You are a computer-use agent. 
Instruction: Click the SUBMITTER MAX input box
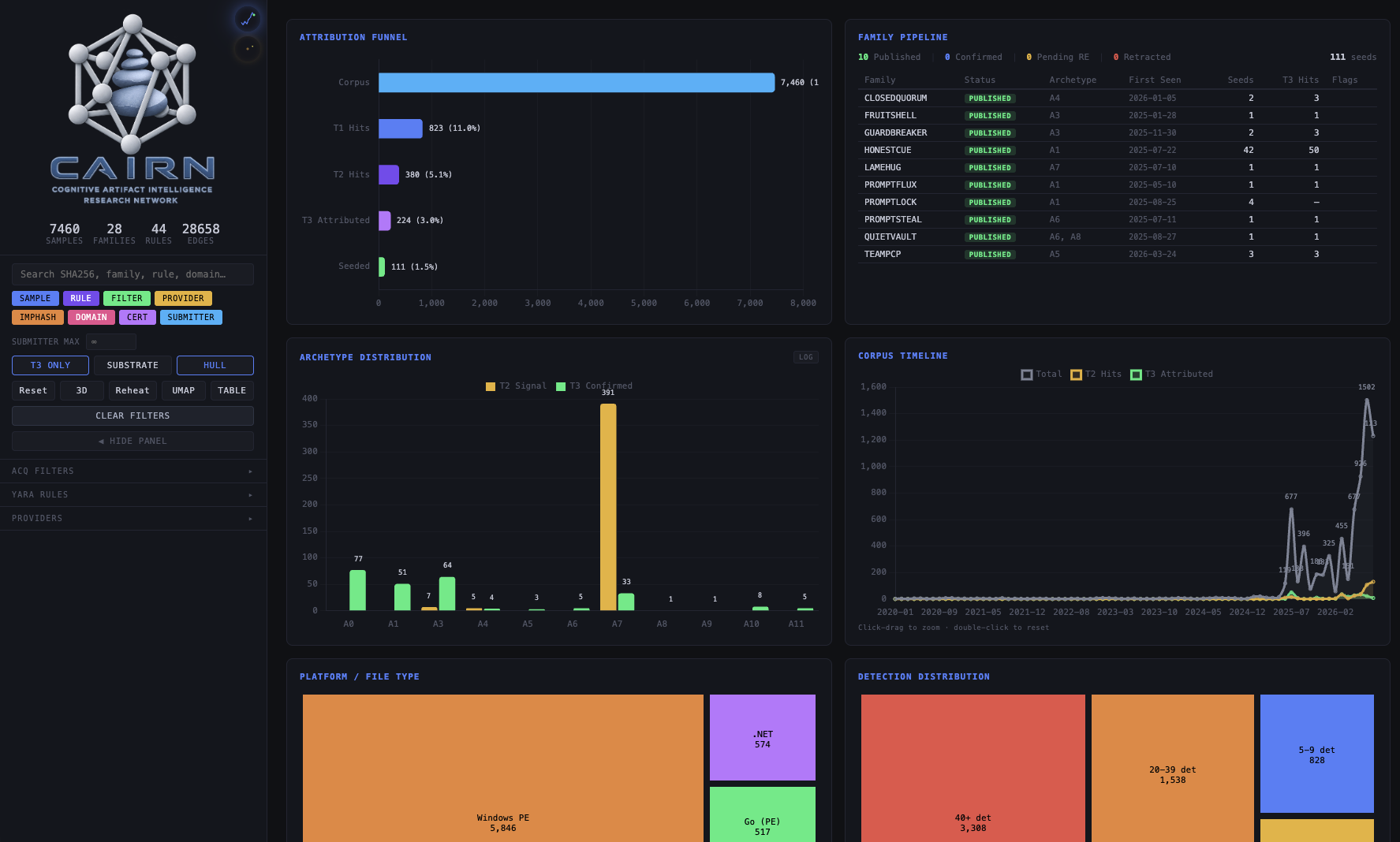coord(111,342)
